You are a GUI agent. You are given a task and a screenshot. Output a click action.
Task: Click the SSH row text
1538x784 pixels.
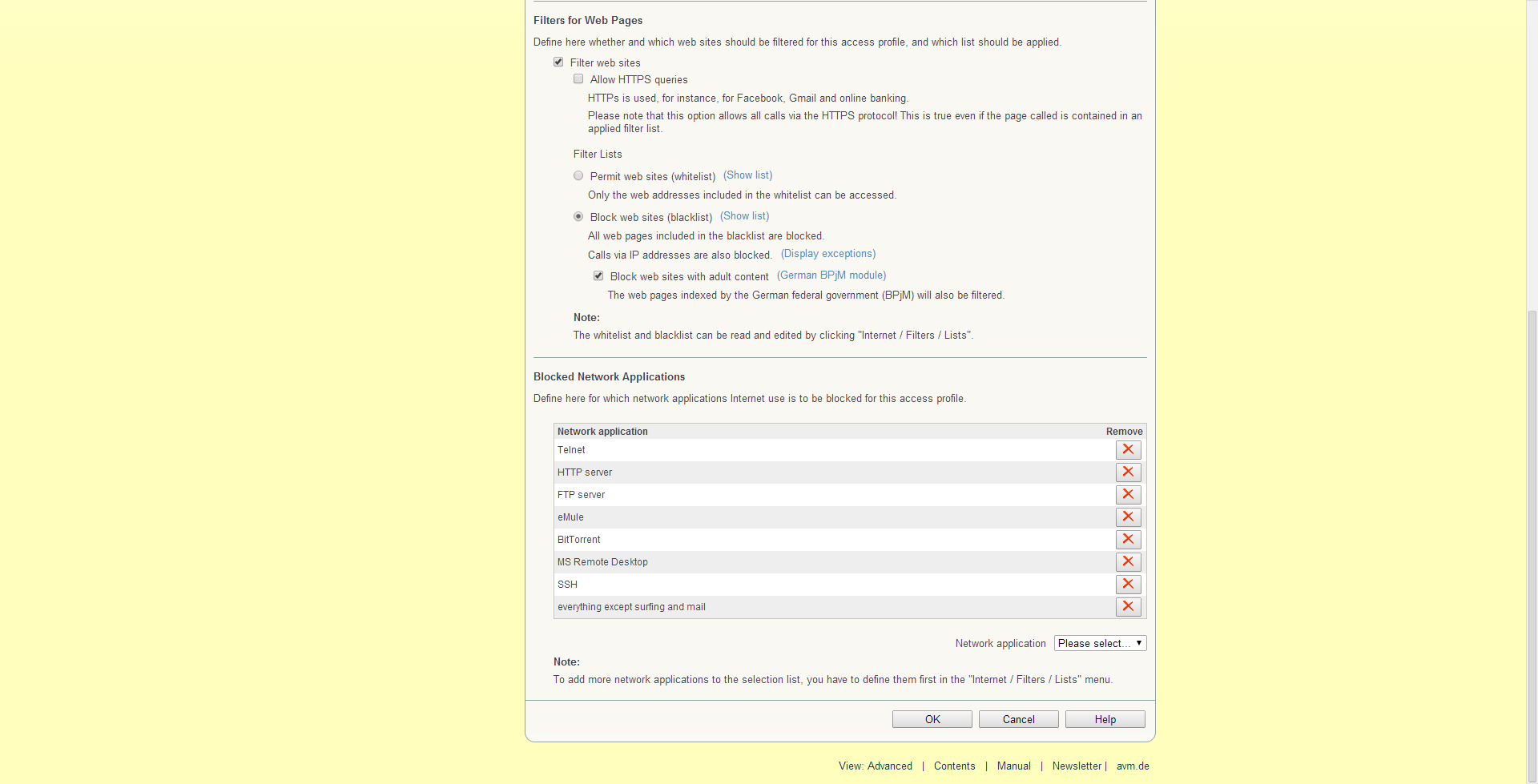coord(567,585)
